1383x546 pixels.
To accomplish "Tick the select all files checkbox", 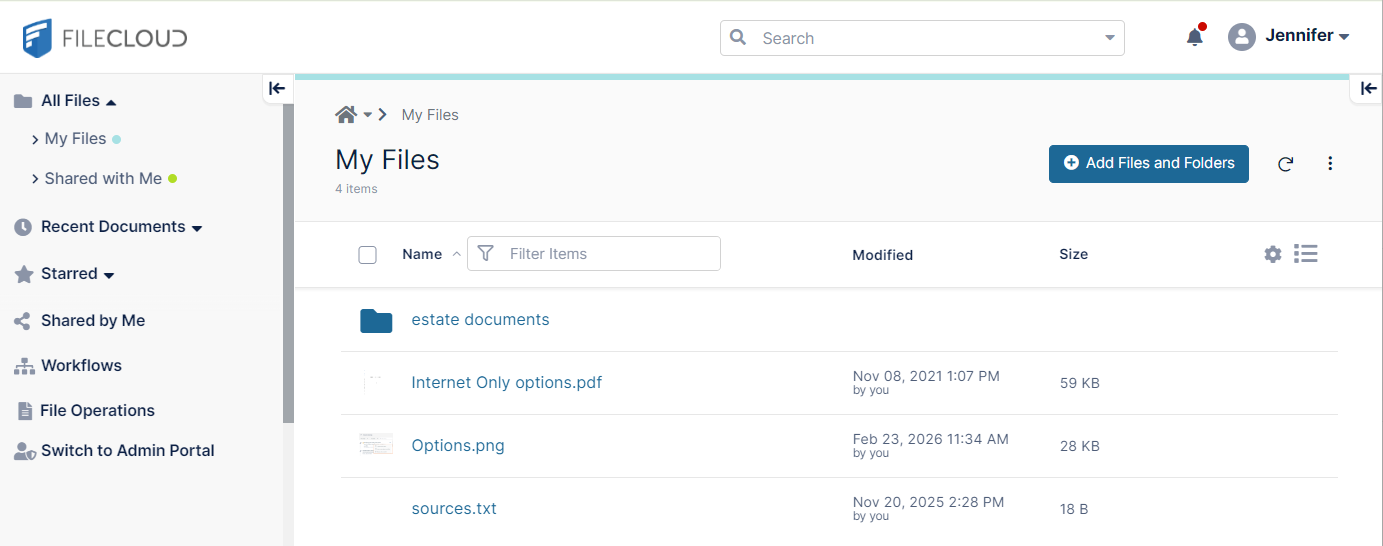I will 367,255.
